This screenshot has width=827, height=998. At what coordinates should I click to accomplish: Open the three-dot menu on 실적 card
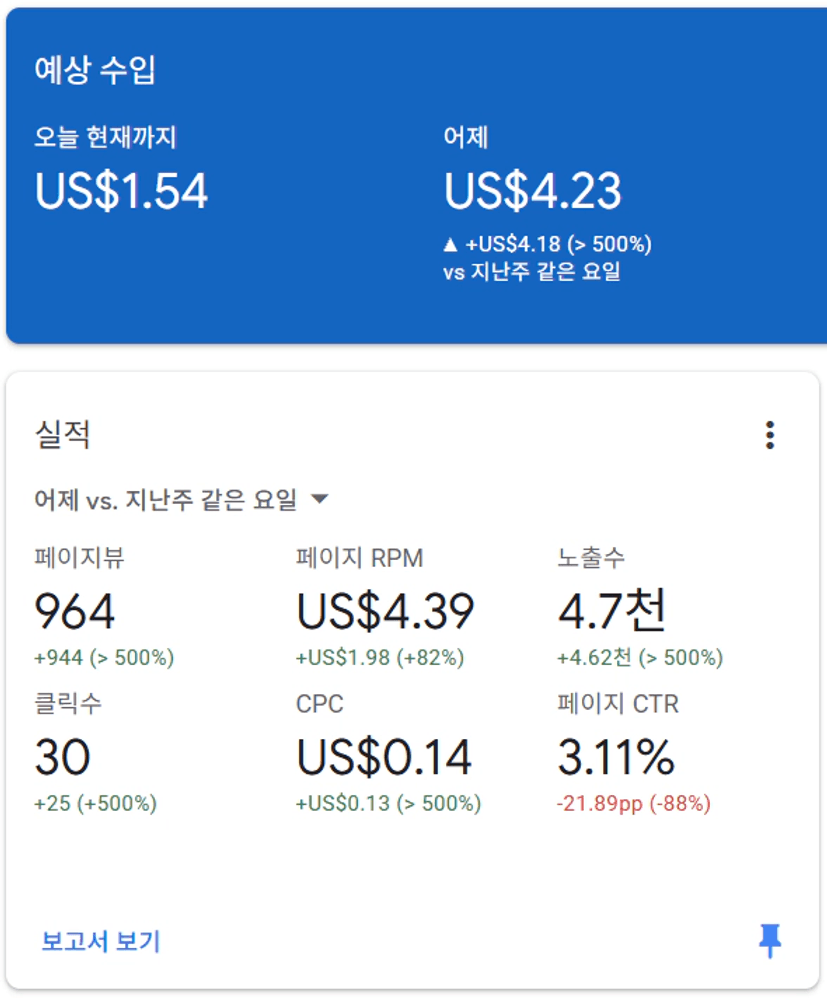[770, 435]
